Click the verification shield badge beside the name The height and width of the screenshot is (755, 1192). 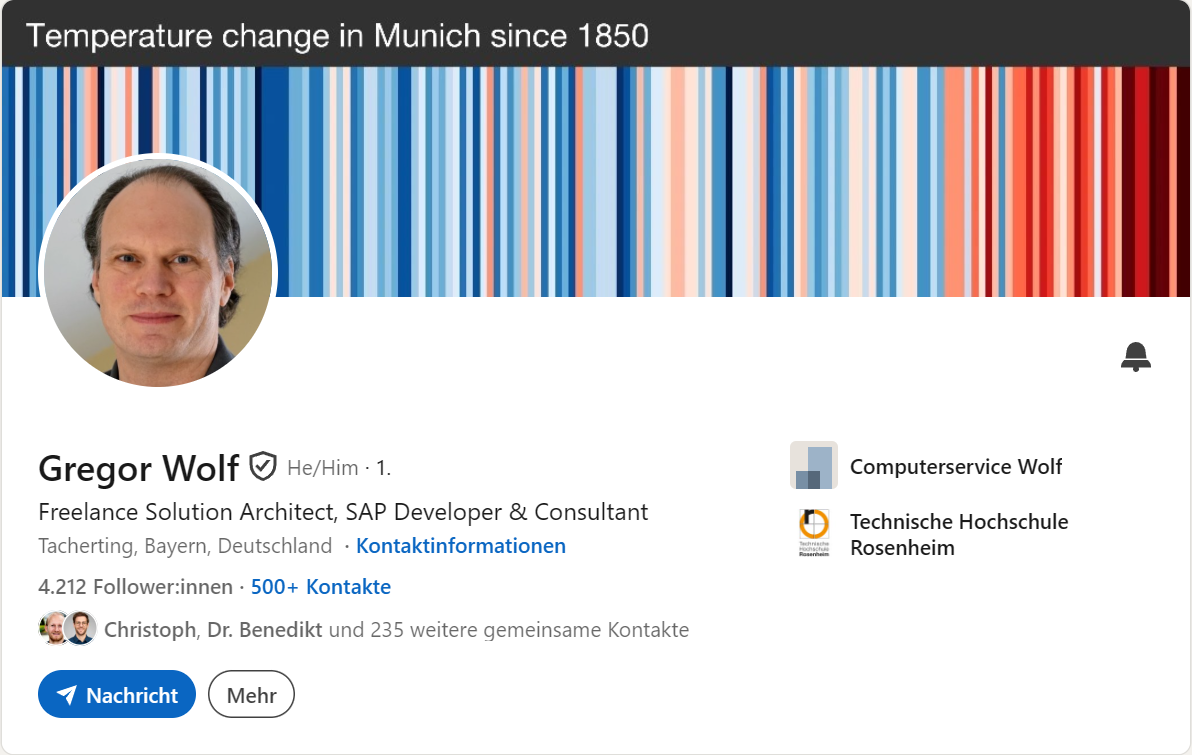click(x=263, y=466)
